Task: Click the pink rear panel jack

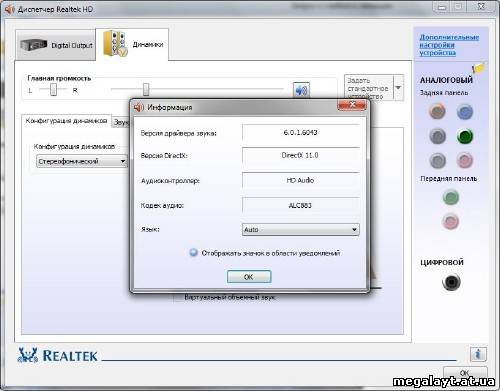Action: pyautogui.click(x=465, y=161)
